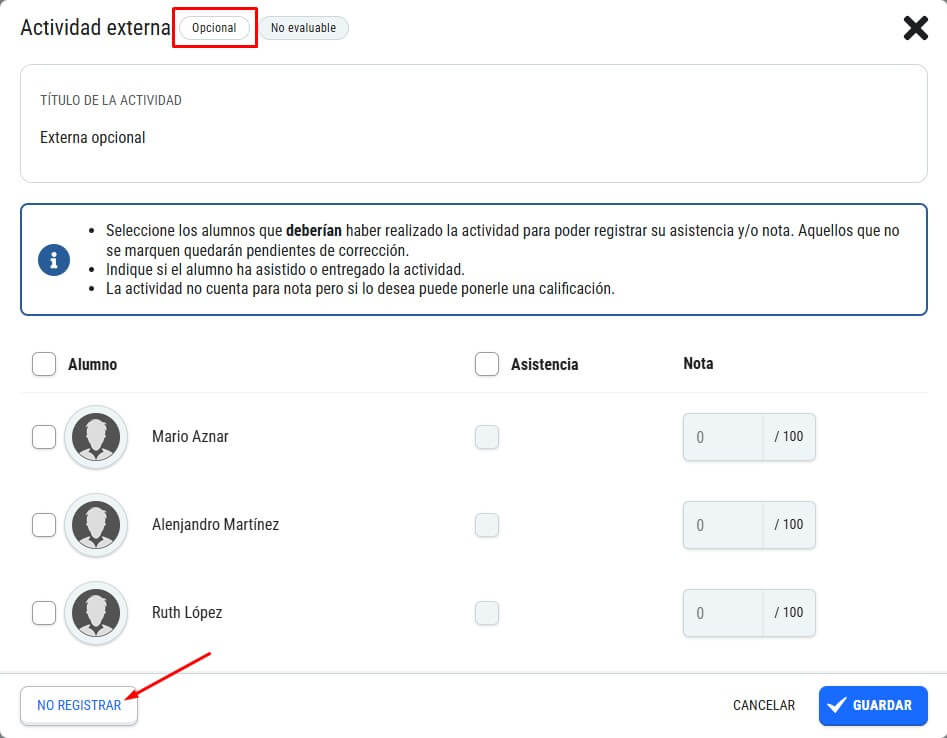Save with the GUARDAR button
The image size is (947, 738).
[873, 705]
